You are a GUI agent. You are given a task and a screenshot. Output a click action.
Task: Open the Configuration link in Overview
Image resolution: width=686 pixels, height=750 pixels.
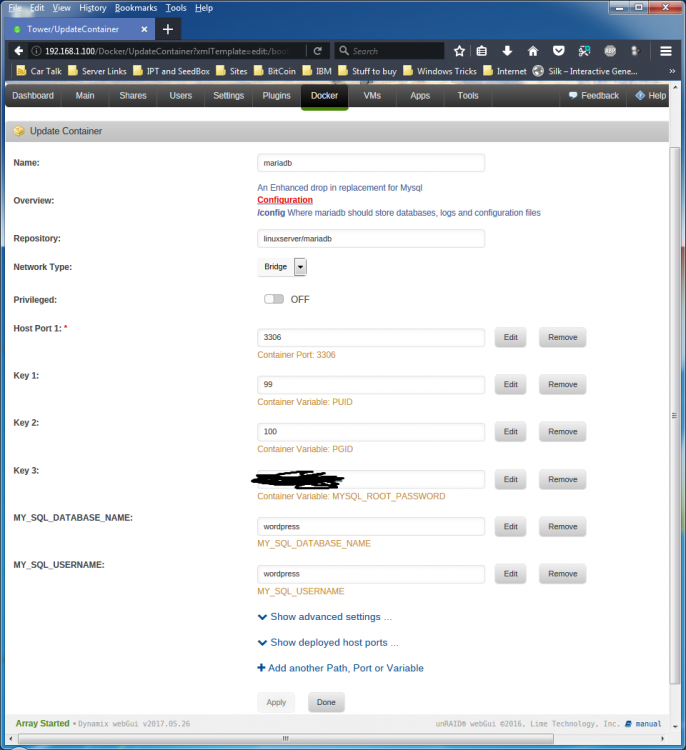coord(285,200)
